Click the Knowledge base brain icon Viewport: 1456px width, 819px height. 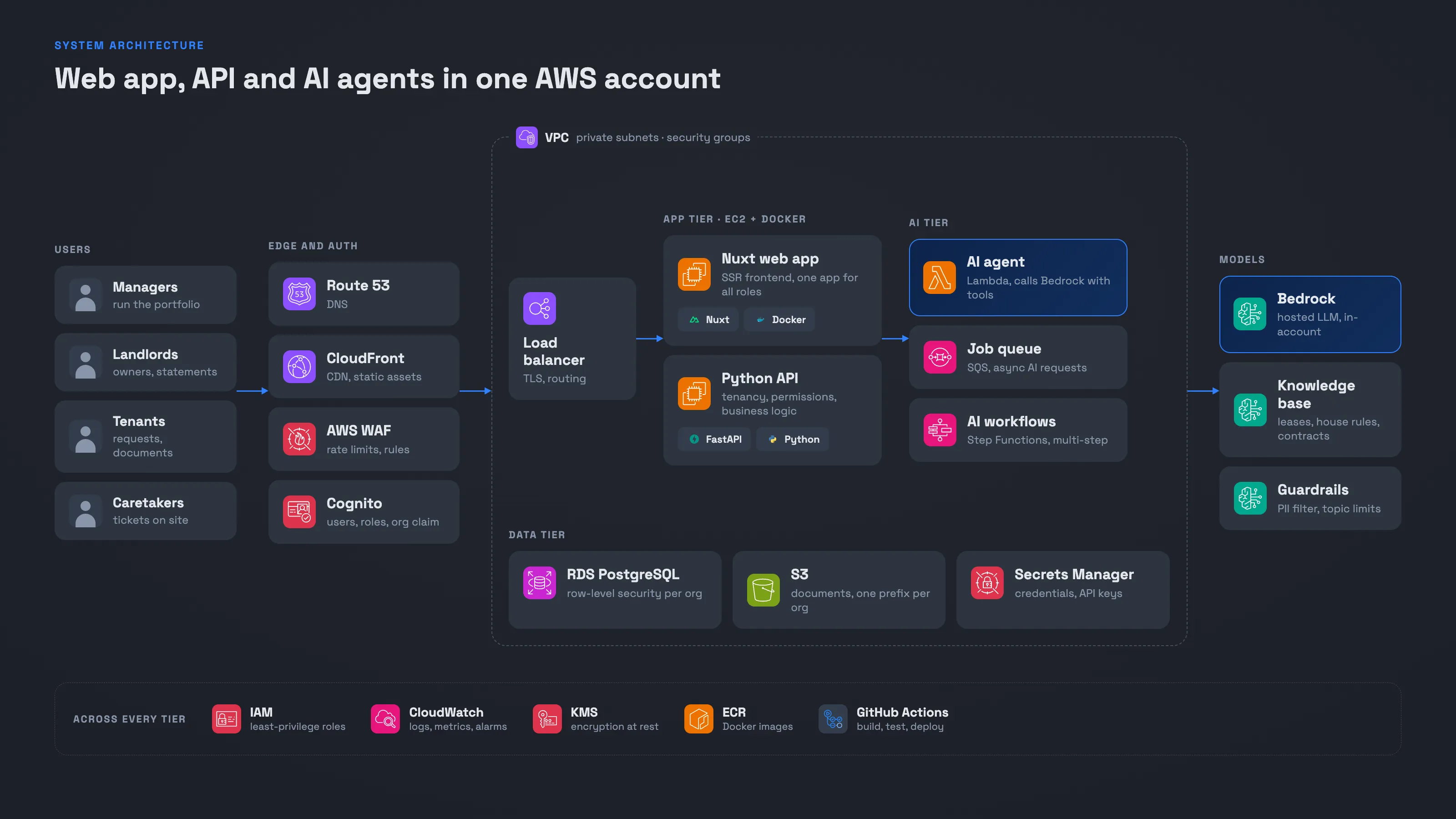point(1250,410)
